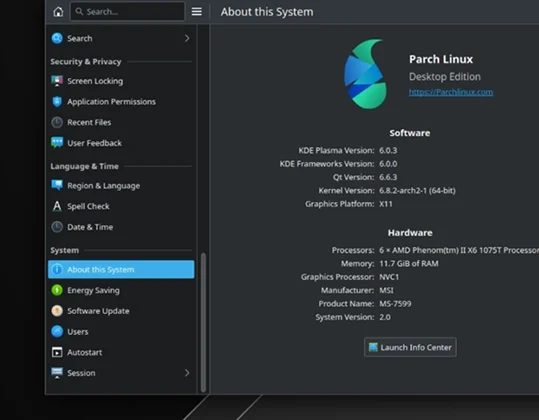The width and height of the screenshot is (539, 420).
Task: Click the Spell Check letter A icon
Action: [57, 206]
